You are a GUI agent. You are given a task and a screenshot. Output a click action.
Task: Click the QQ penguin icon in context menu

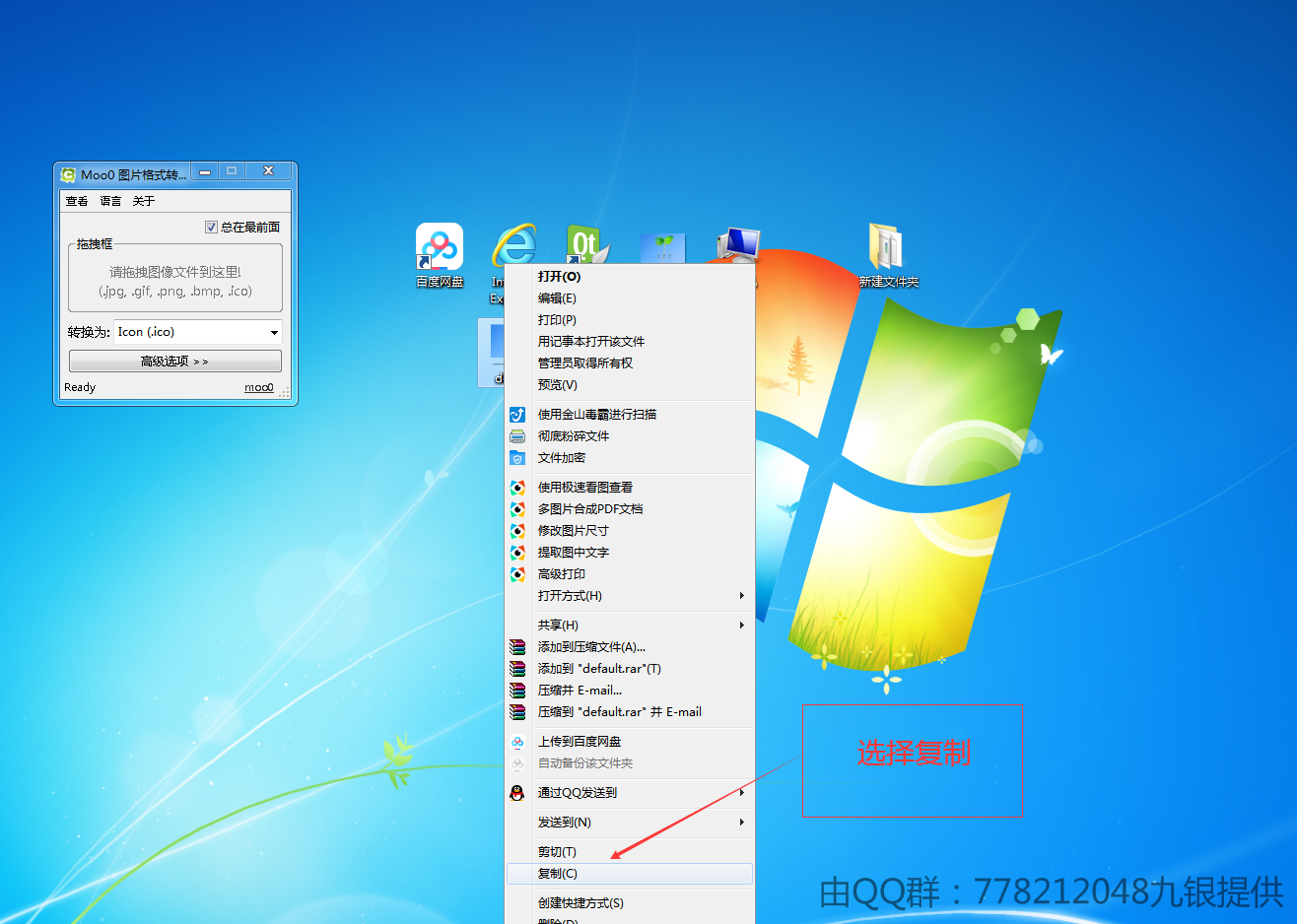(x=517, y=793)
